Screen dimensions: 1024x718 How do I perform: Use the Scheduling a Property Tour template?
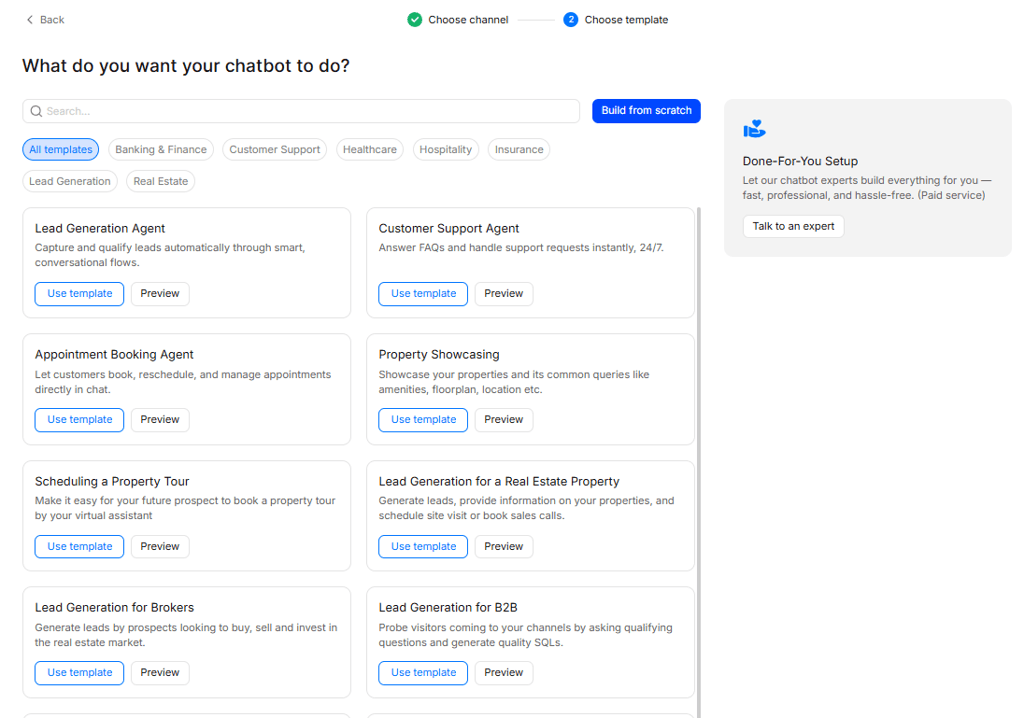[80, 546]
